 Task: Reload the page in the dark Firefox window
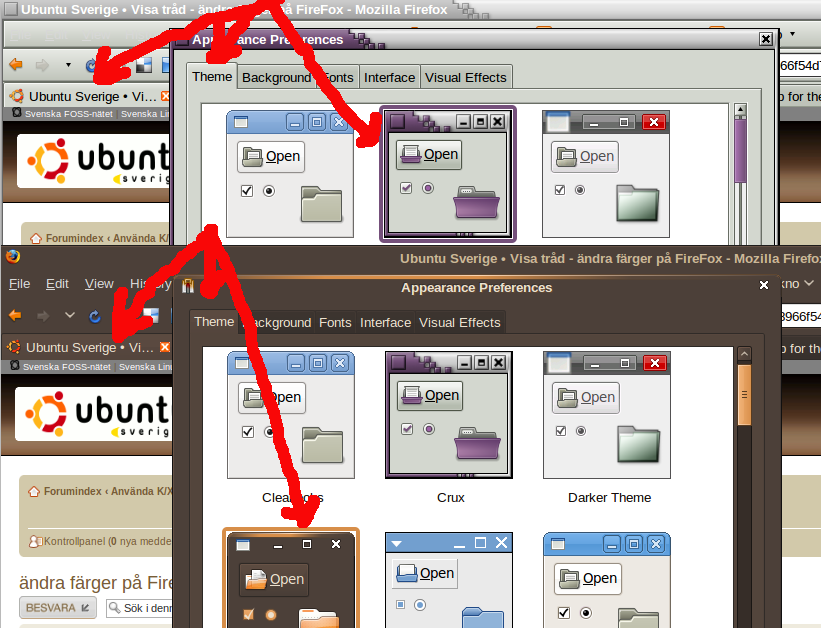point(95,316)
